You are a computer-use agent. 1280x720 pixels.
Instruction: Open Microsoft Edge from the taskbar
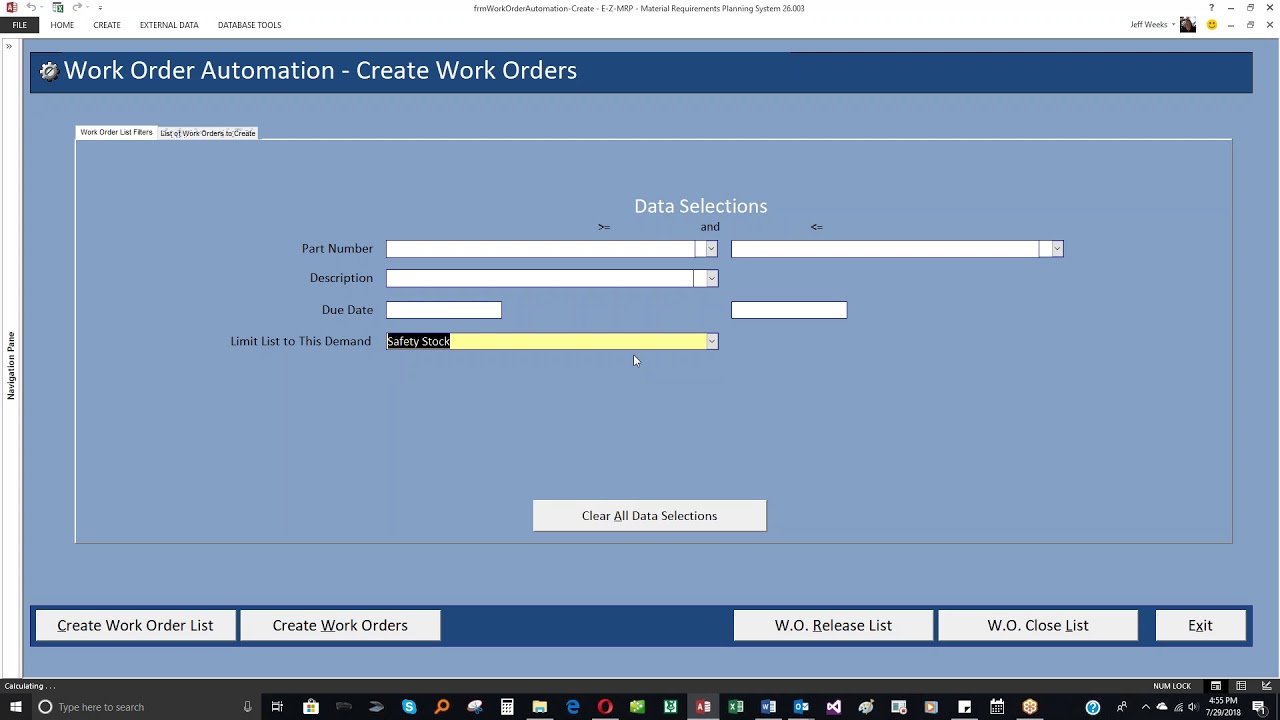coord(573,707)
